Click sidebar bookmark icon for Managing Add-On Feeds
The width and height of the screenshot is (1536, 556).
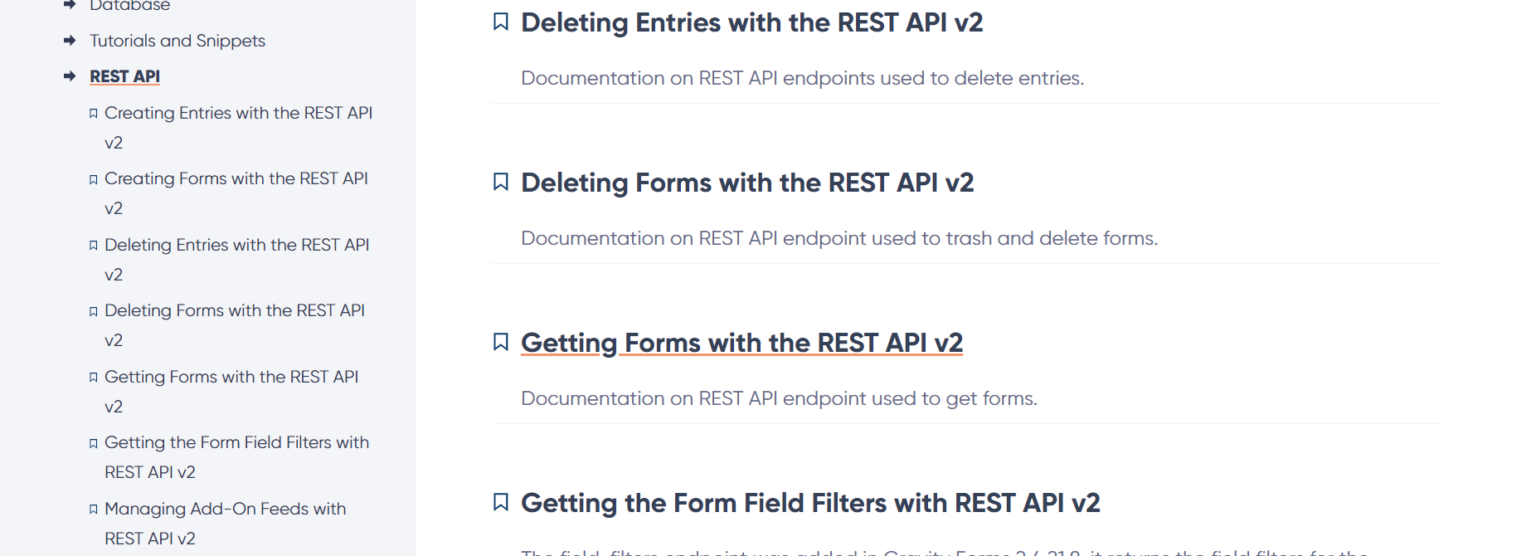94,510
